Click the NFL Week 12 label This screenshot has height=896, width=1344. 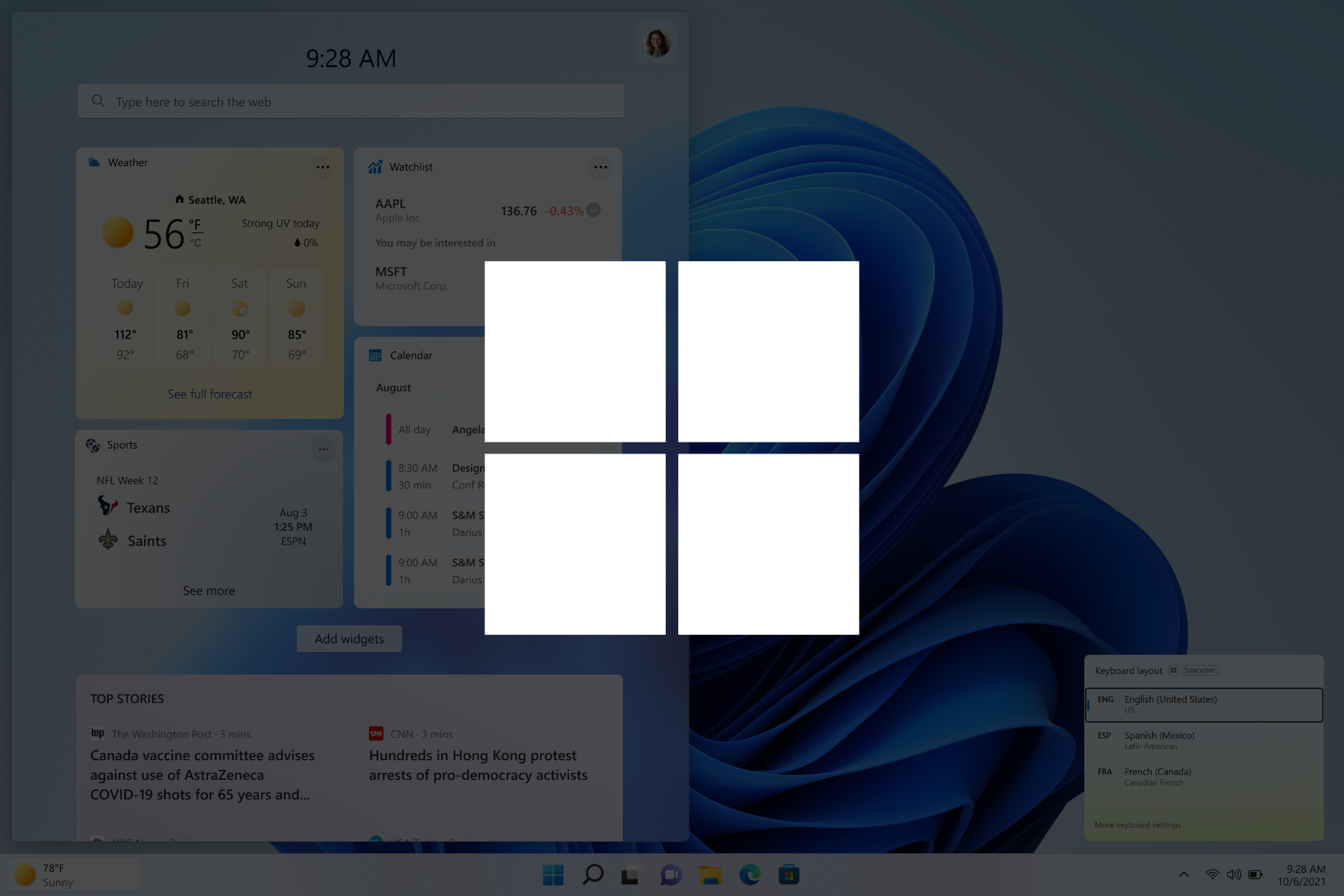coord(127,480)
